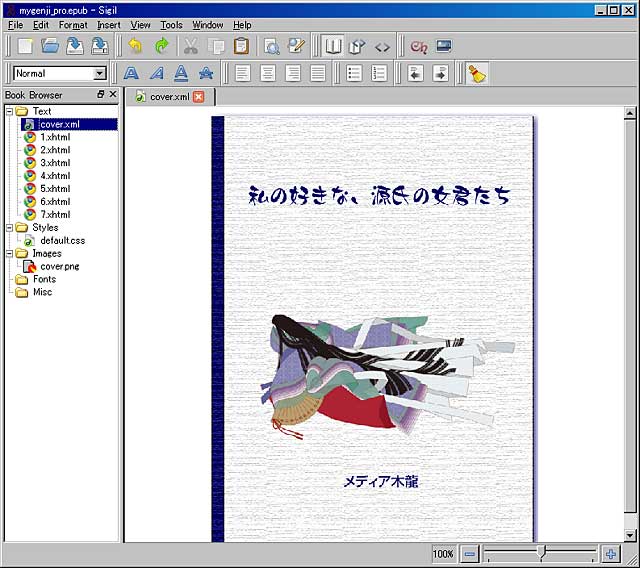
Task: Select 1.xhtml in the tree
Action: [55, 137]
